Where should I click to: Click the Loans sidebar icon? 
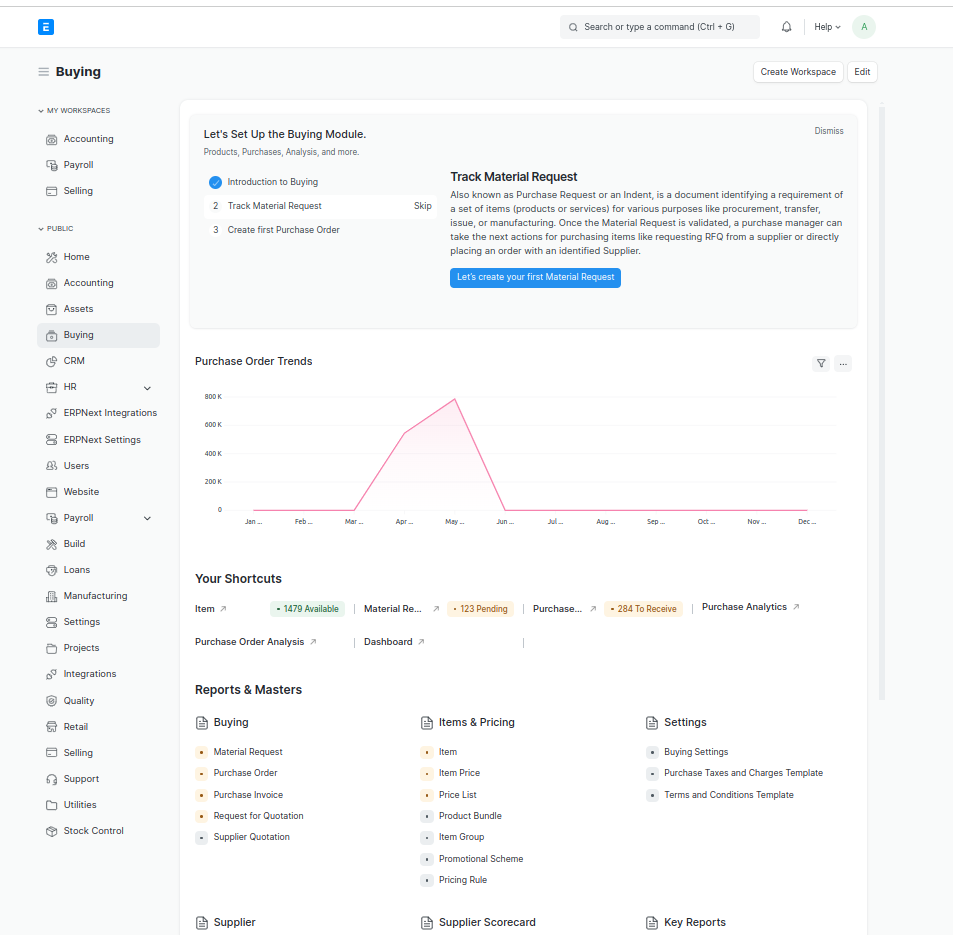[x=52, y=570]
